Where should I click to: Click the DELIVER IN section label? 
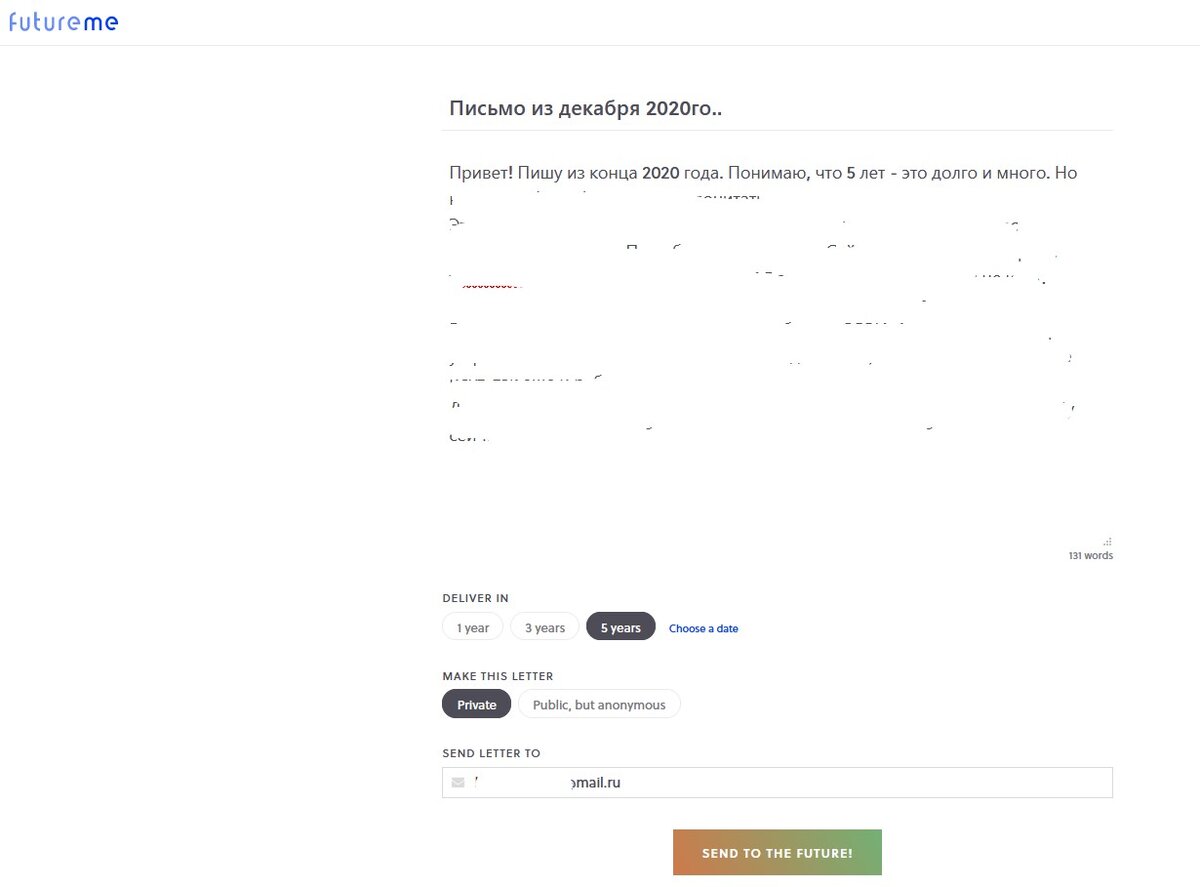coord(476,598)
